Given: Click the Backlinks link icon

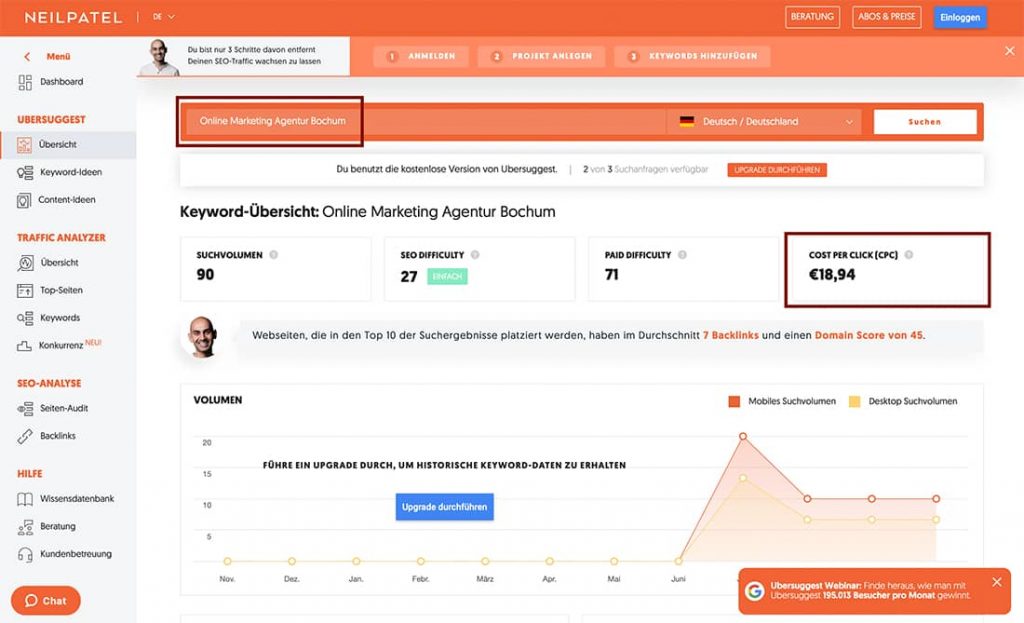Looking at the screenshot, I should pos(25,436).
